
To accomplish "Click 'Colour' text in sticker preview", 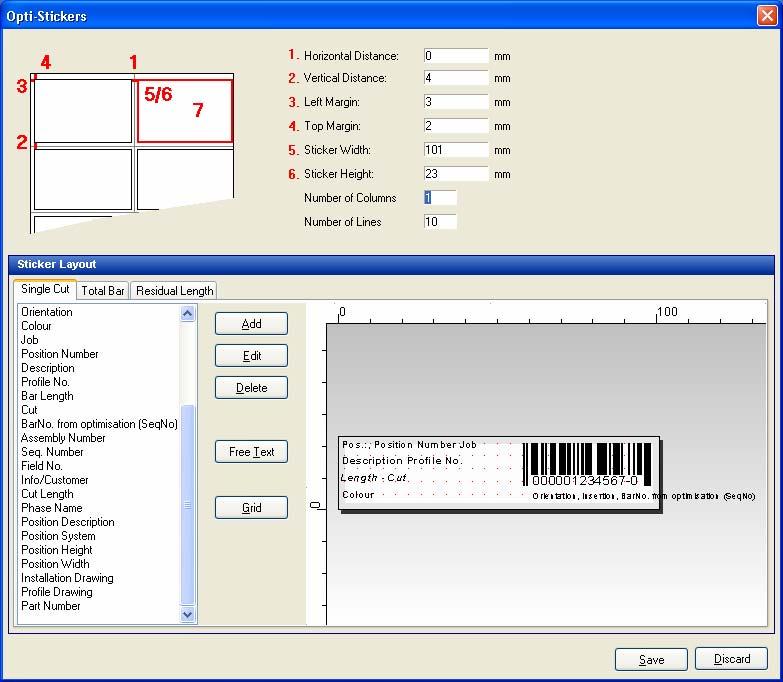I will pyautogui.click(x=358, y=494).
